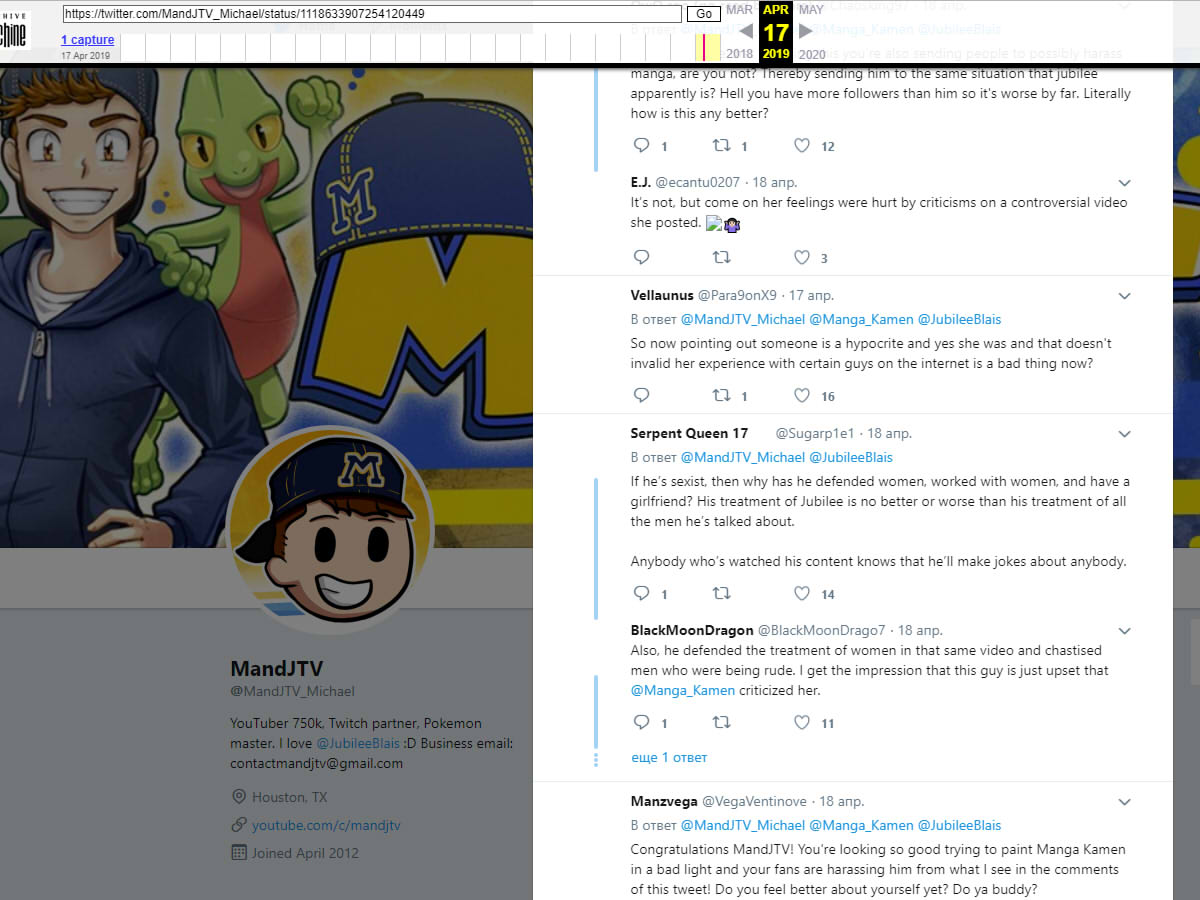Image resolution: width=1200 pixels, height=900 pixels.
Task: Open E.J. tweet timestamp '18 апр.'
Action: [775, 182]
